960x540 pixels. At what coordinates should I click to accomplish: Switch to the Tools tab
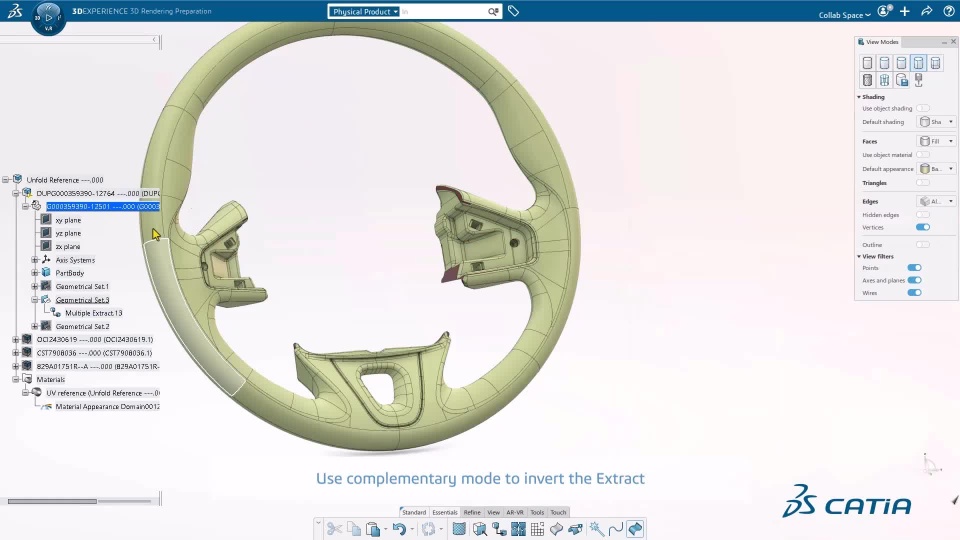pos(537,512)
